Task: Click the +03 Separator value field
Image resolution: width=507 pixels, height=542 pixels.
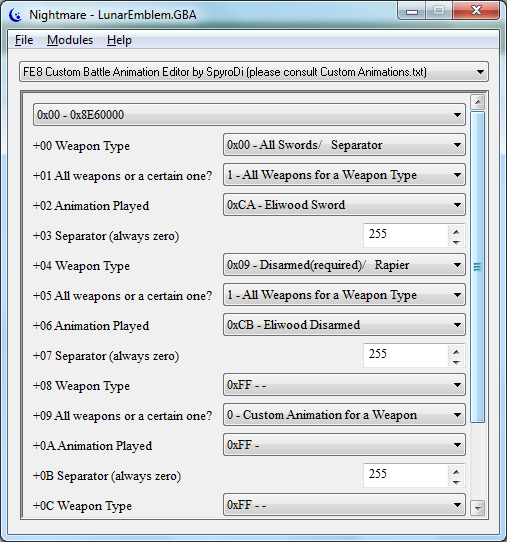Action: point(406,235)
